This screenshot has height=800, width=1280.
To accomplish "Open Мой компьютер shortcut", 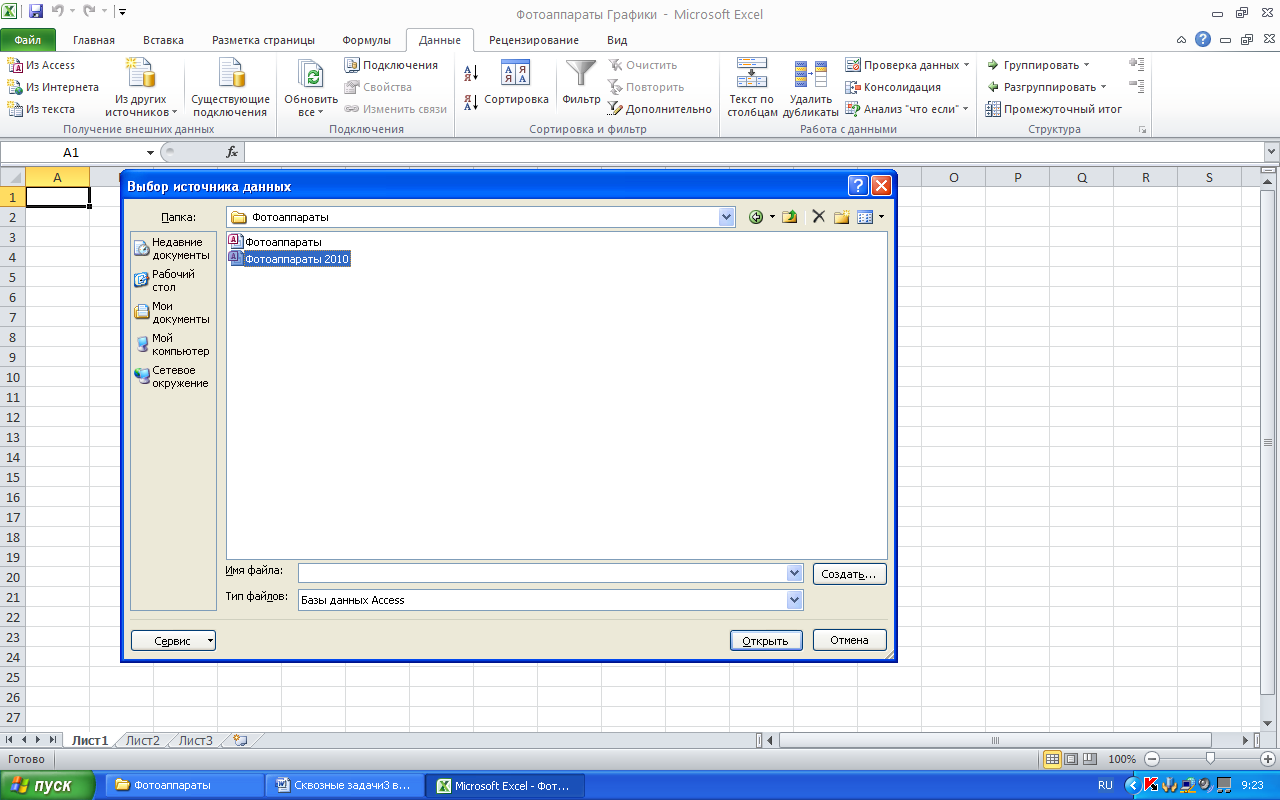I will [x=172, y=344].
